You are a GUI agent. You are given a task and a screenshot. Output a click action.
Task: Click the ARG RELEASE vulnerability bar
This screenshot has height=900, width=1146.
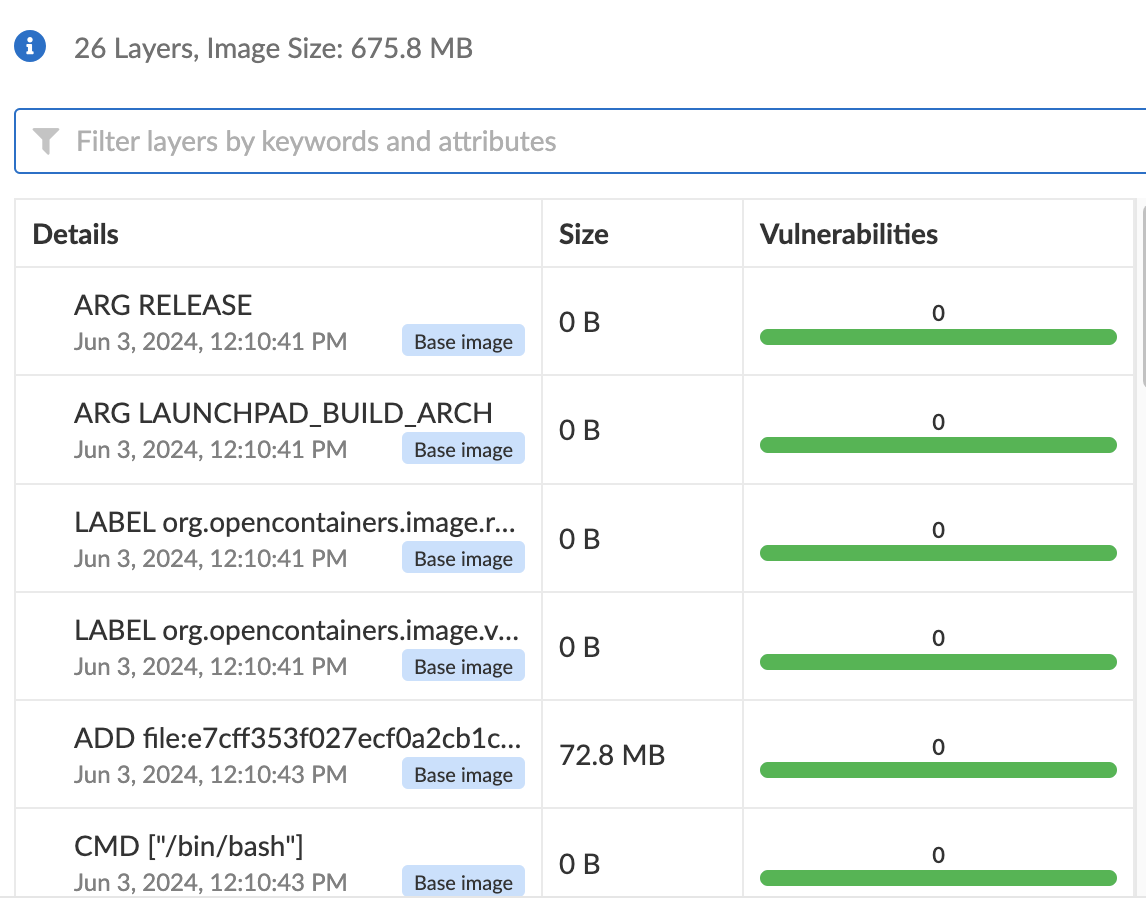click(938, 337)
